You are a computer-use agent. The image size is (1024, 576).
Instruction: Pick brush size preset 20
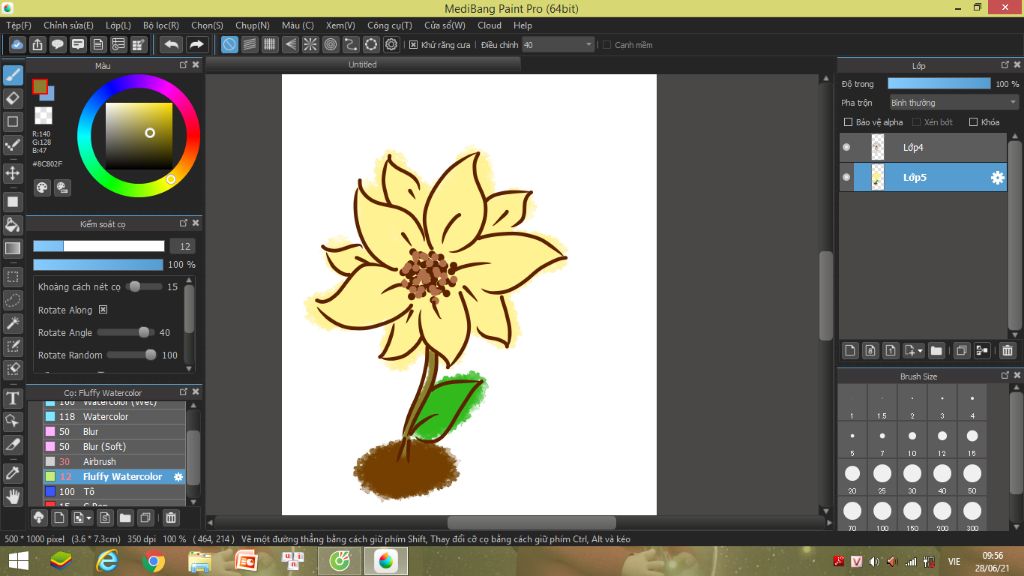tap(852, 477)
